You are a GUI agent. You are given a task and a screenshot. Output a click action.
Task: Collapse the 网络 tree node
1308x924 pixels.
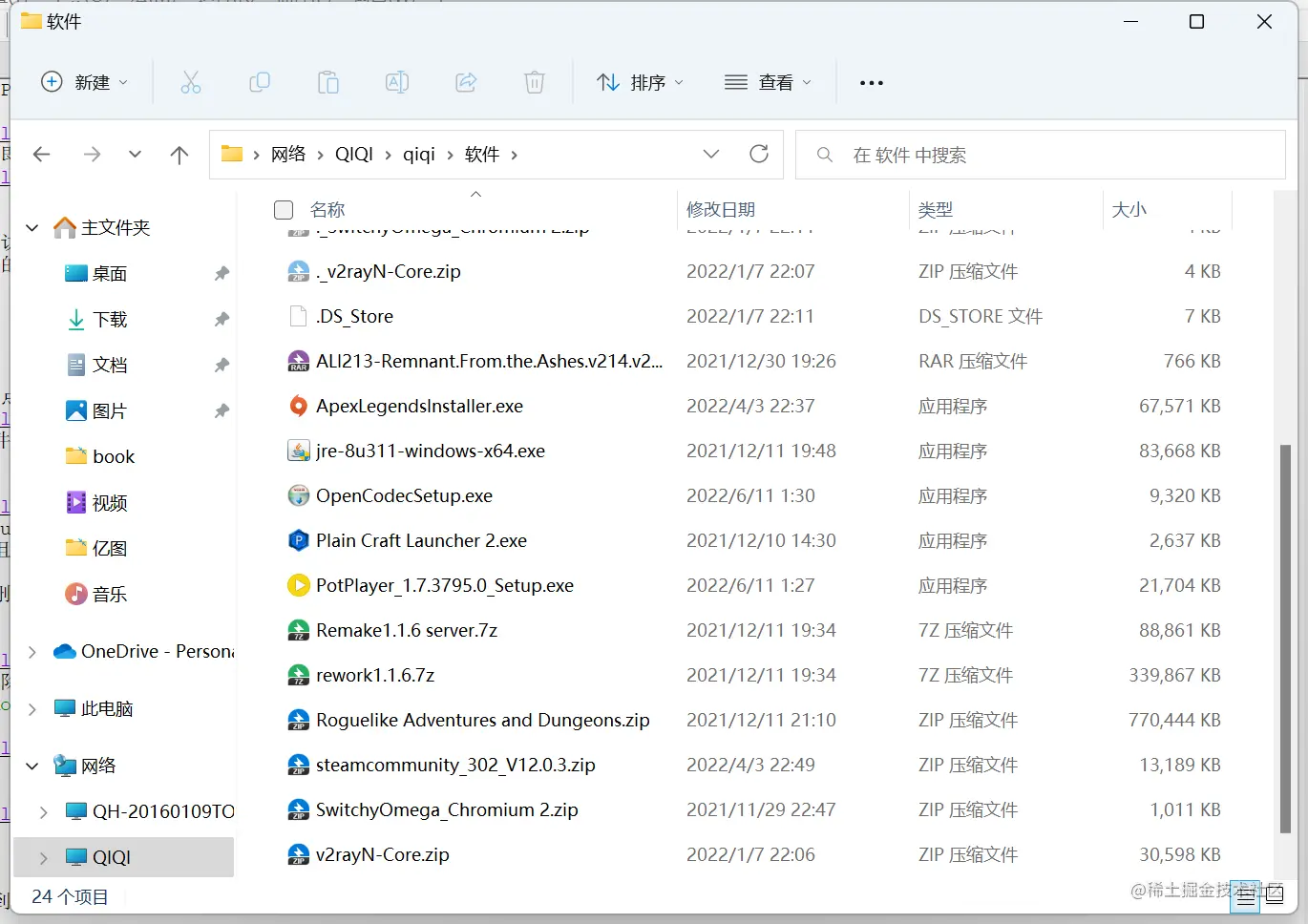tap(32, 766)
